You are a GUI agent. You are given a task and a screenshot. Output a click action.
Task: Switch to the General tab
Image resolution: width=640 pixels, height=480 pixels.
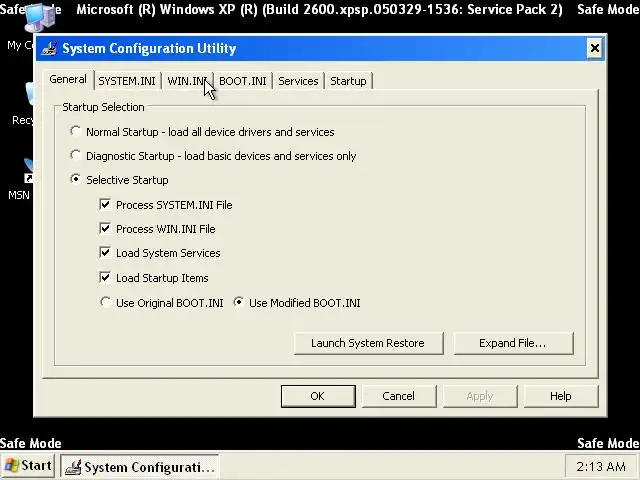click(x=68, y=79)
